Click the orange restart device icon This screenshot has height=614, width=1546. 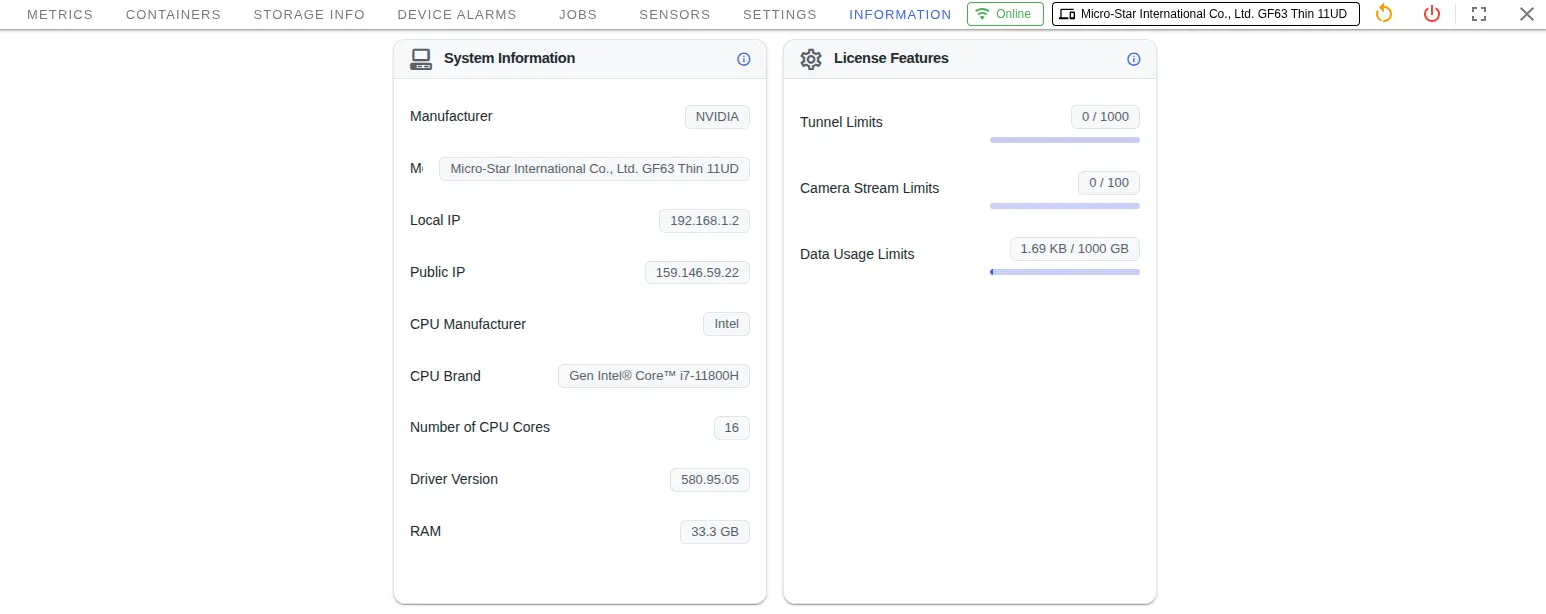click(x=1384, y=14)
